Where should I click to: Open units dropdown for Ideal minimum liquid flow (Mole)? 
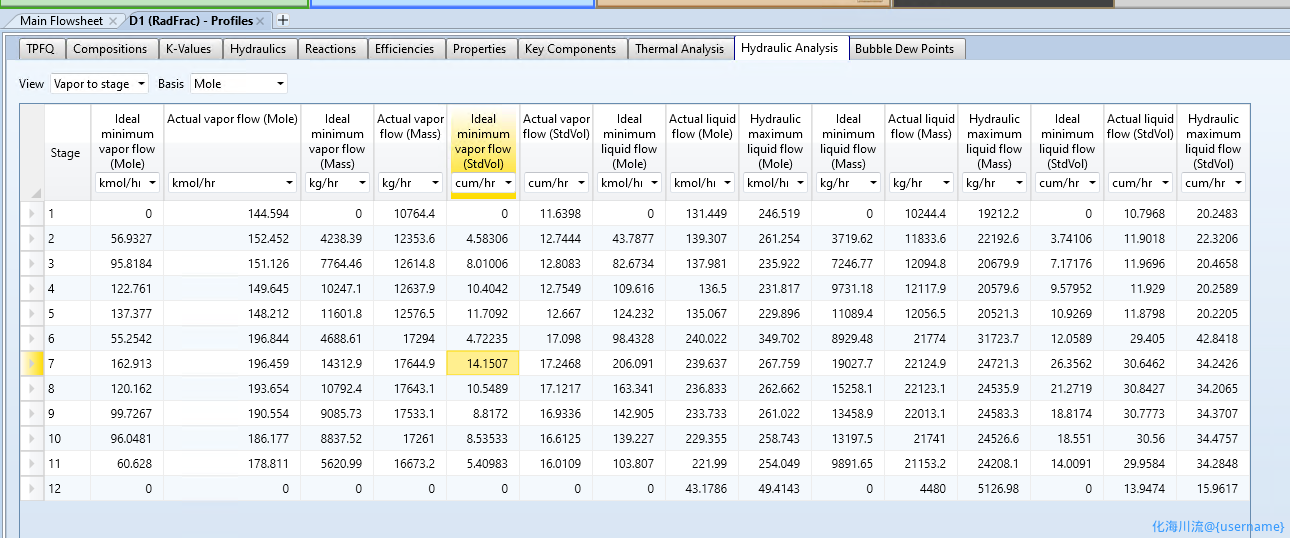[x=629, y=183]
